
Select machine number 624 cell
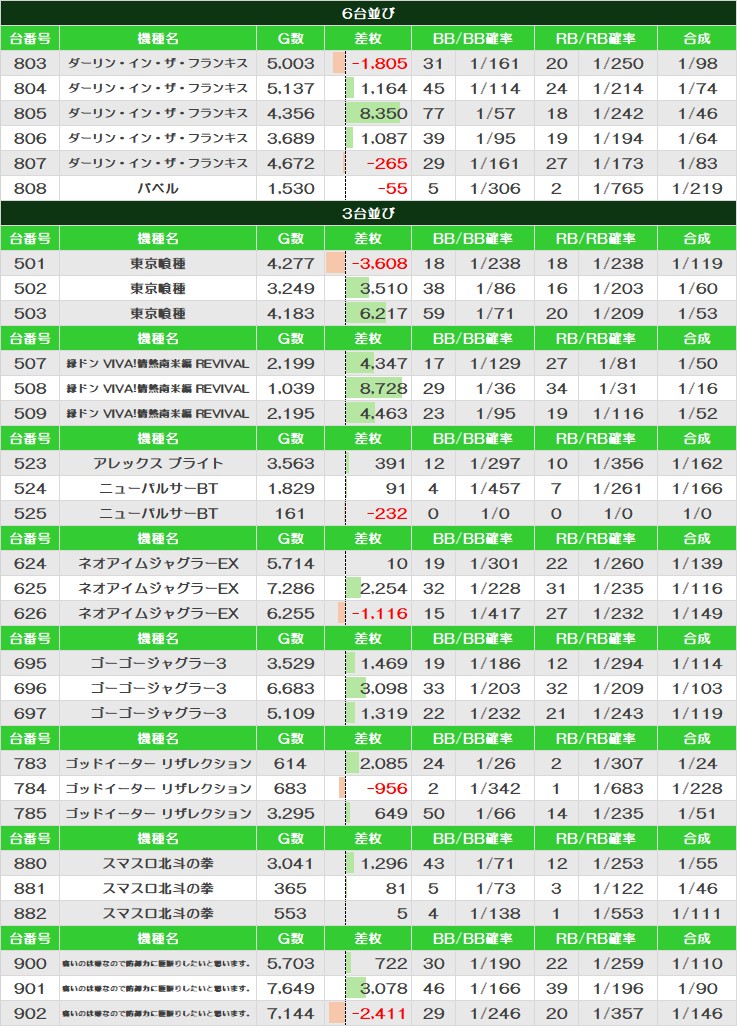(x=30, y=563)
